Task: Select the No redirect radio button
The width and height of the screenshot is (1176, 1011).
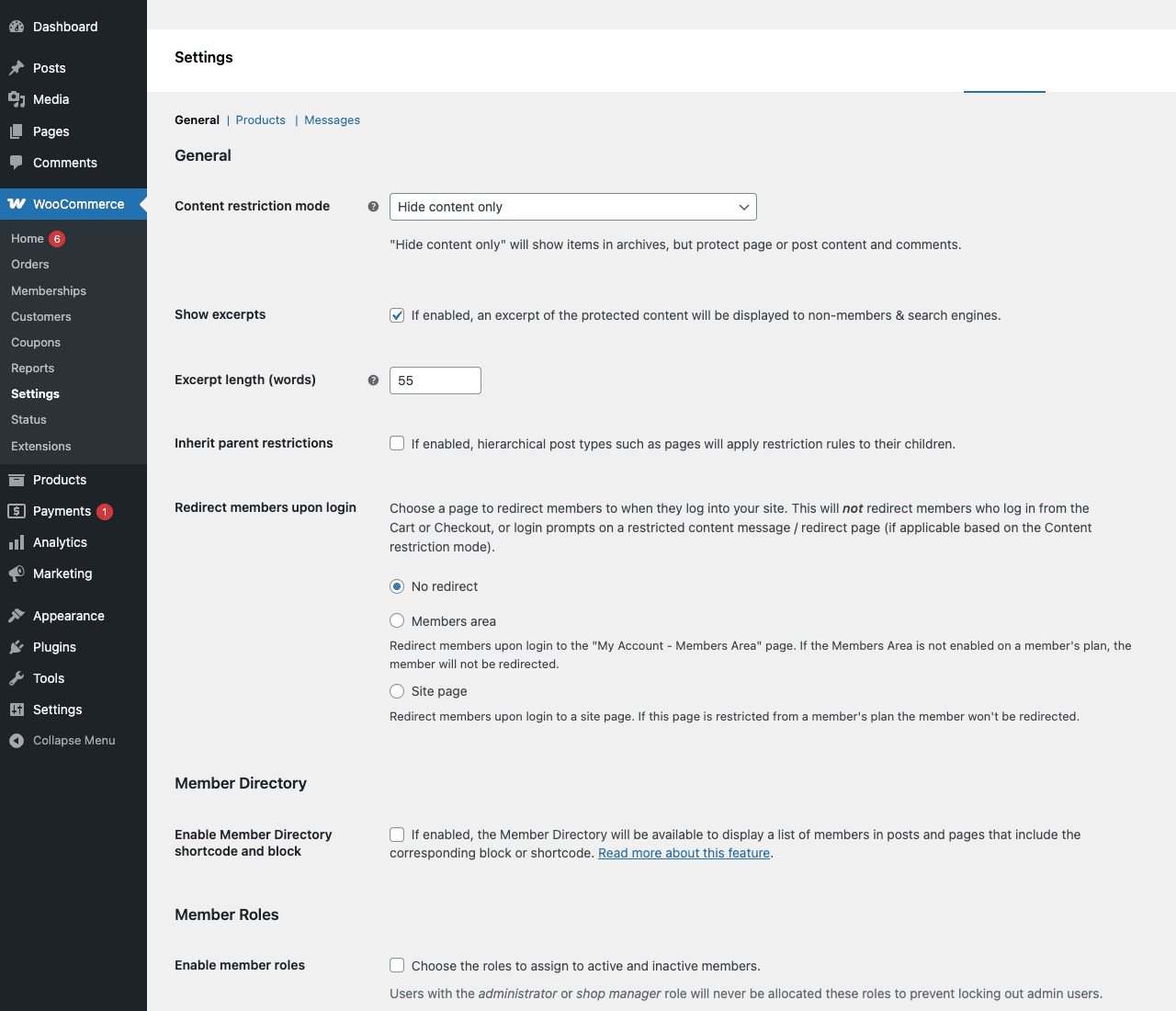Action: tap(397, 586)
